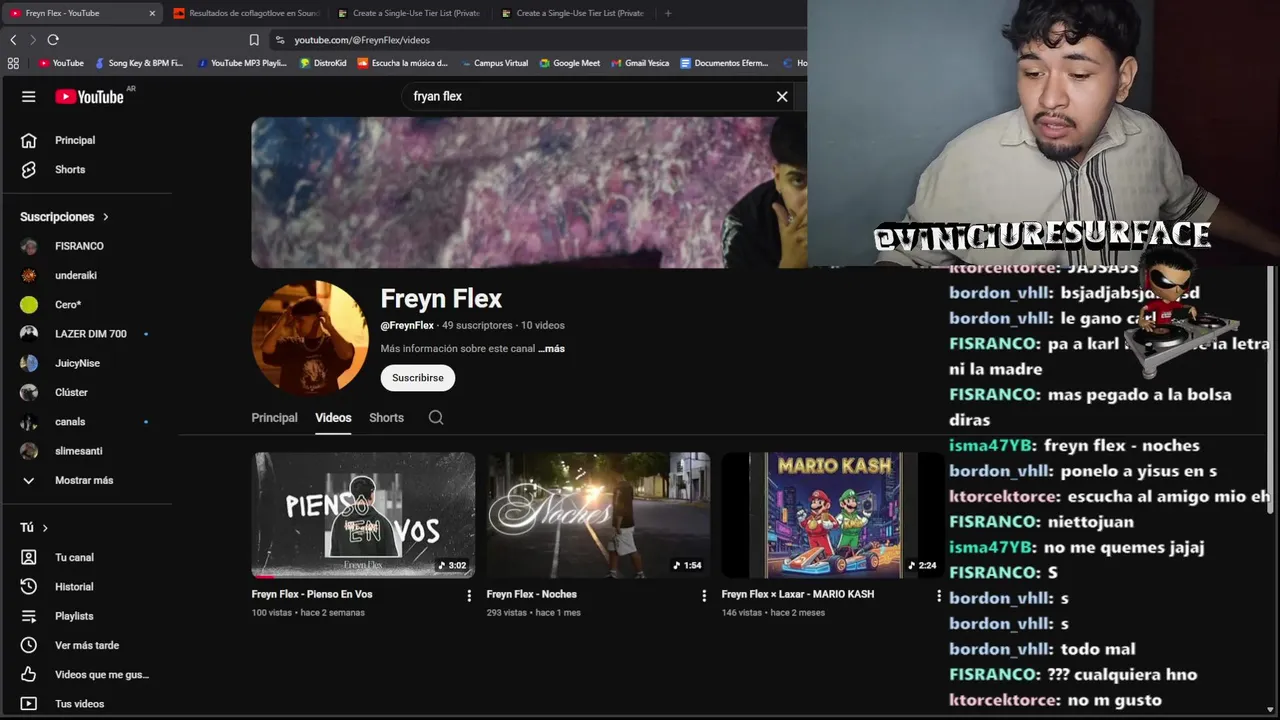
Task: Open the Campus Virtual bookmark
Action: (x=494, y=63)
